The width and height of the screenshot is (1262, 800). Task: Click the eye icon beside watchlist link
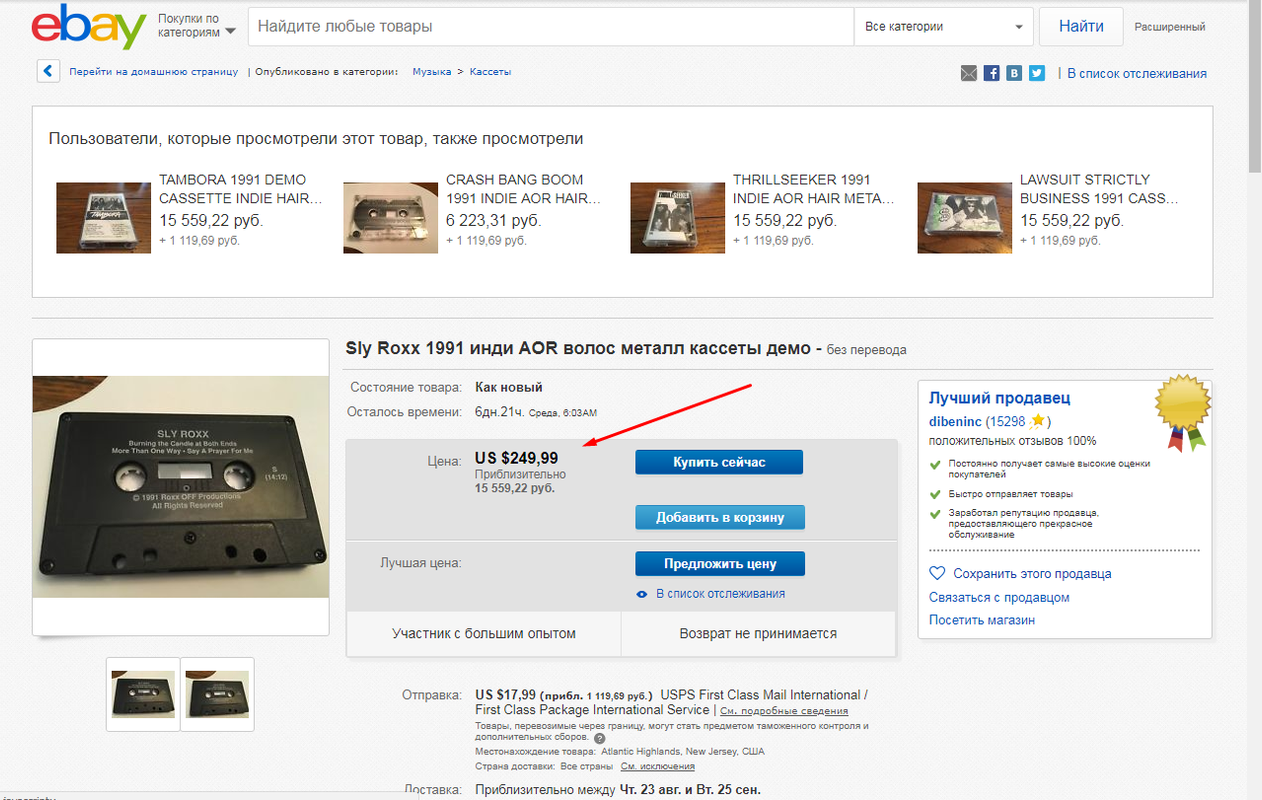(x=642, y=594)
